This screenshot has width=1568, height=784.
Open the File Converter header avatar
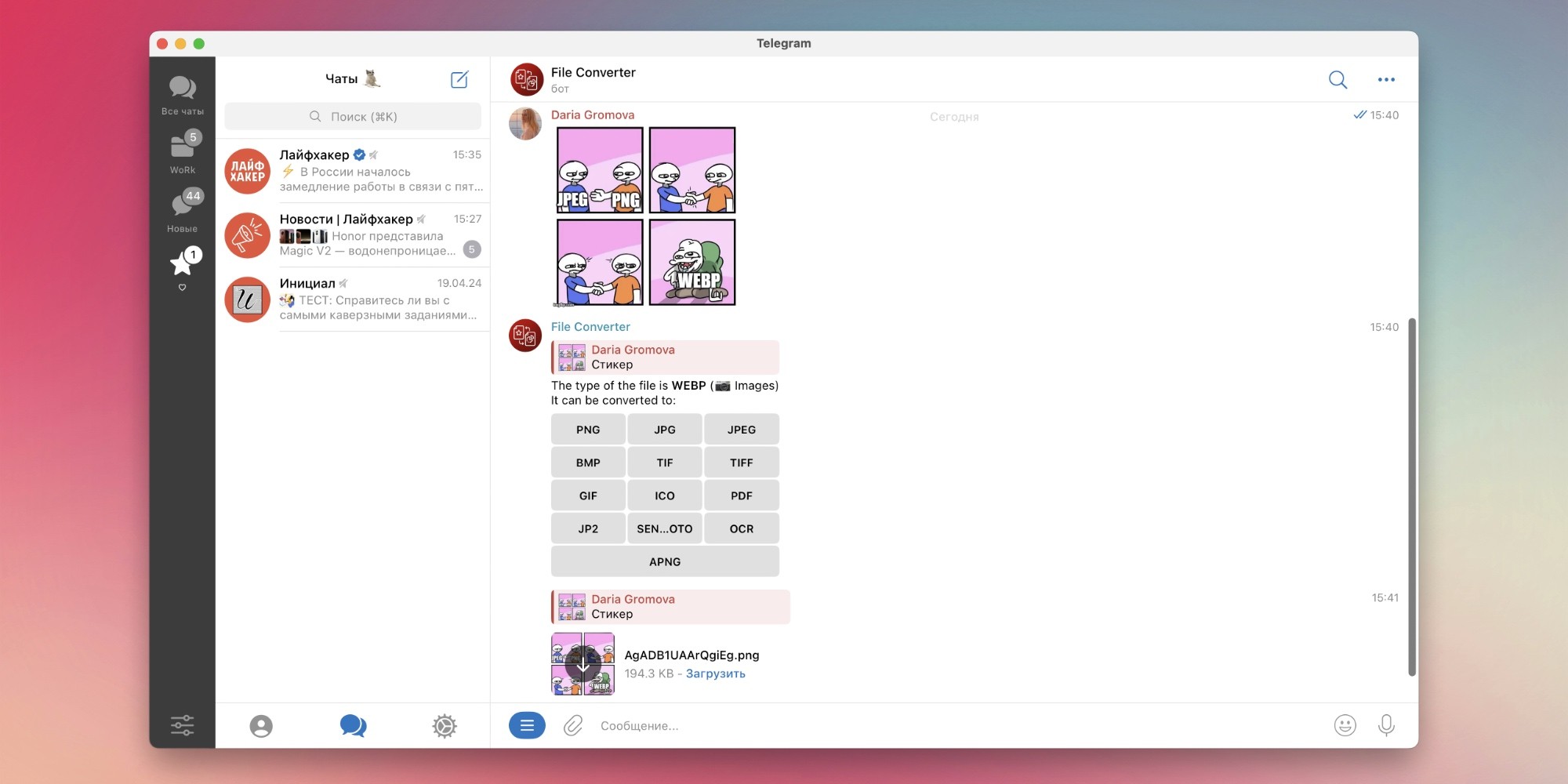(x=527, y=79)
